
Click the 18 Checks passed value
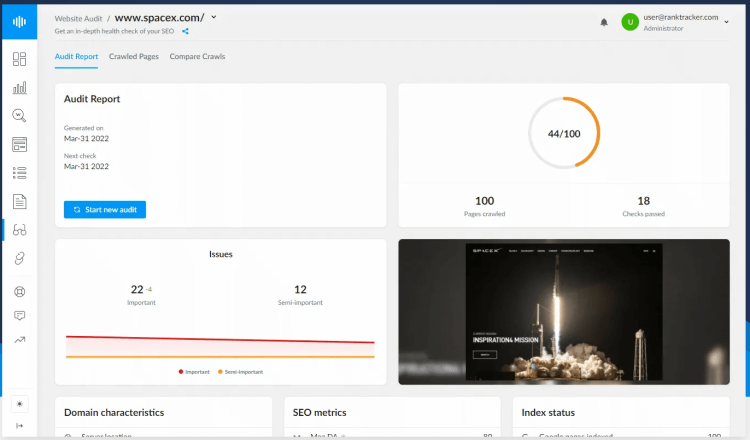point(643,201)
